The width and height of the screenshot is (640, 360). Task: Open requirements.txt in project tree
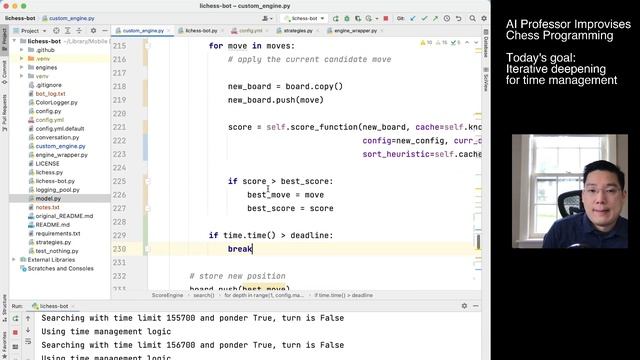click(x=58, y=233)
